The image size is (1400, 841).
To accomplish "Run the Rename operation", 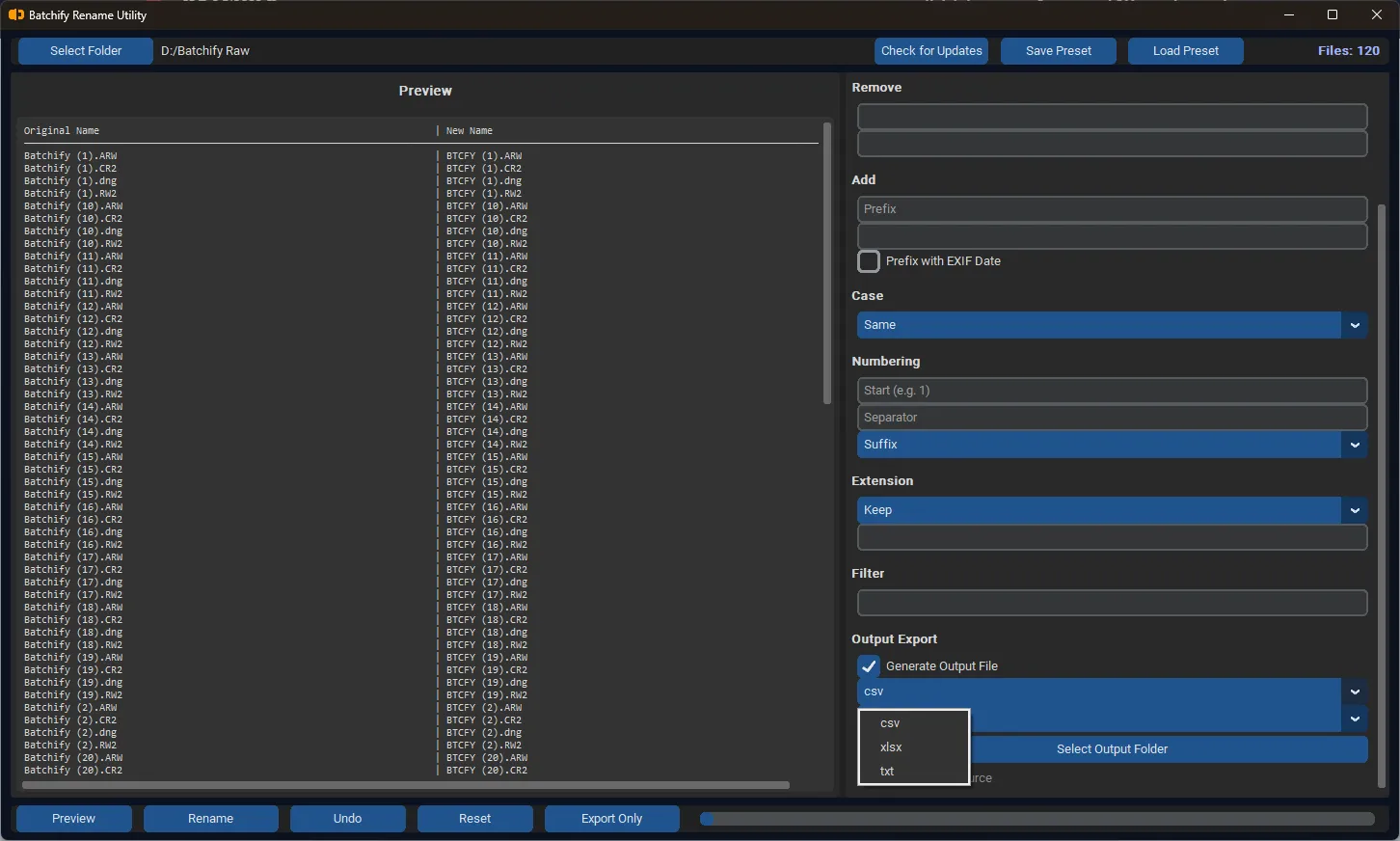I will click(210, 818).
